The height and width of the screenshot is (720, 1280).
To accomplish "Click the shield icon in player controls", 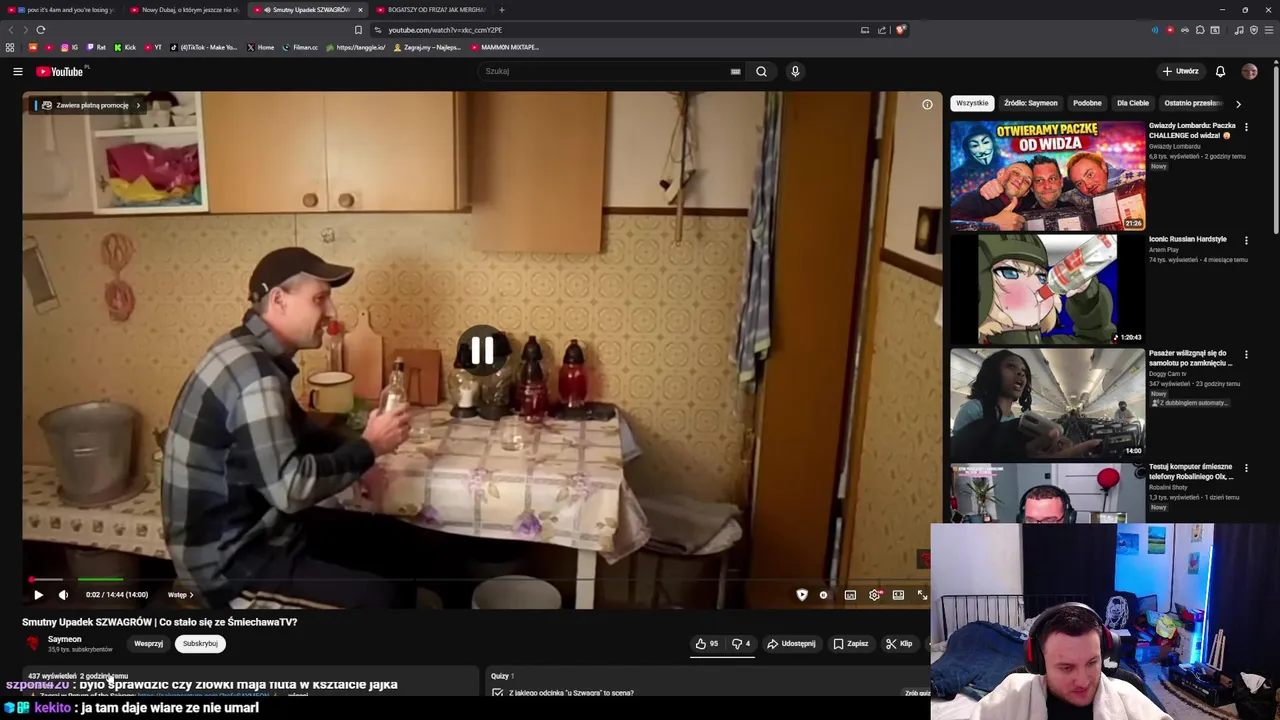I will point(801,595).
